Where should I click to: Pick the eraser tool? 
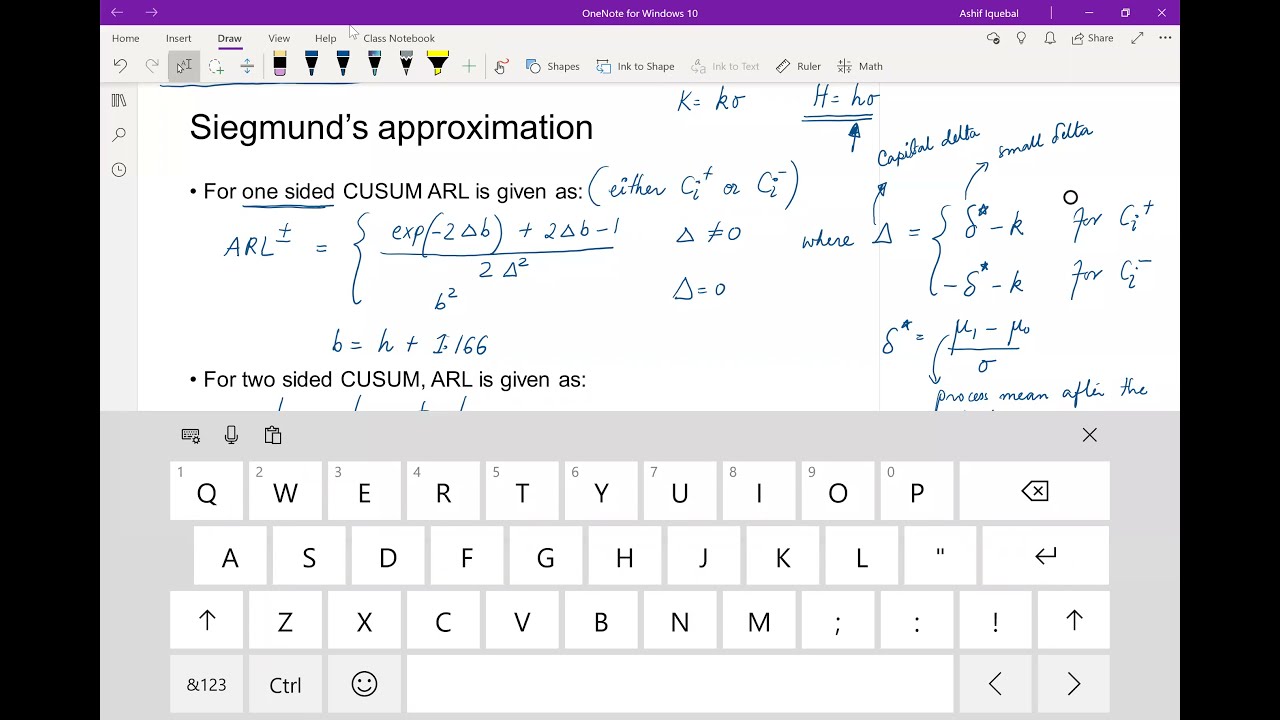coord(280,65)
